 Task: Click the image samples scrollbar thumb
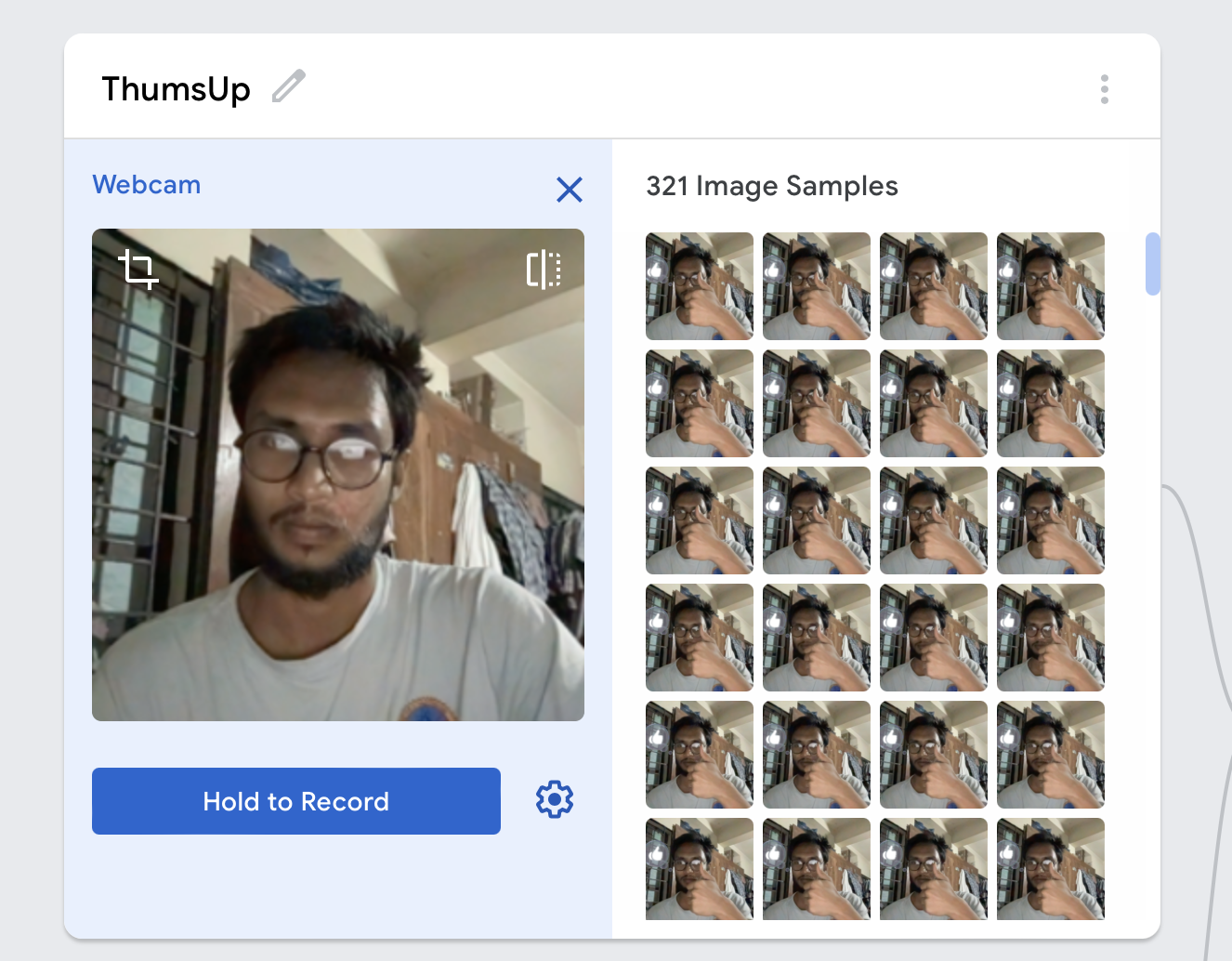(x=1153, y=264)
